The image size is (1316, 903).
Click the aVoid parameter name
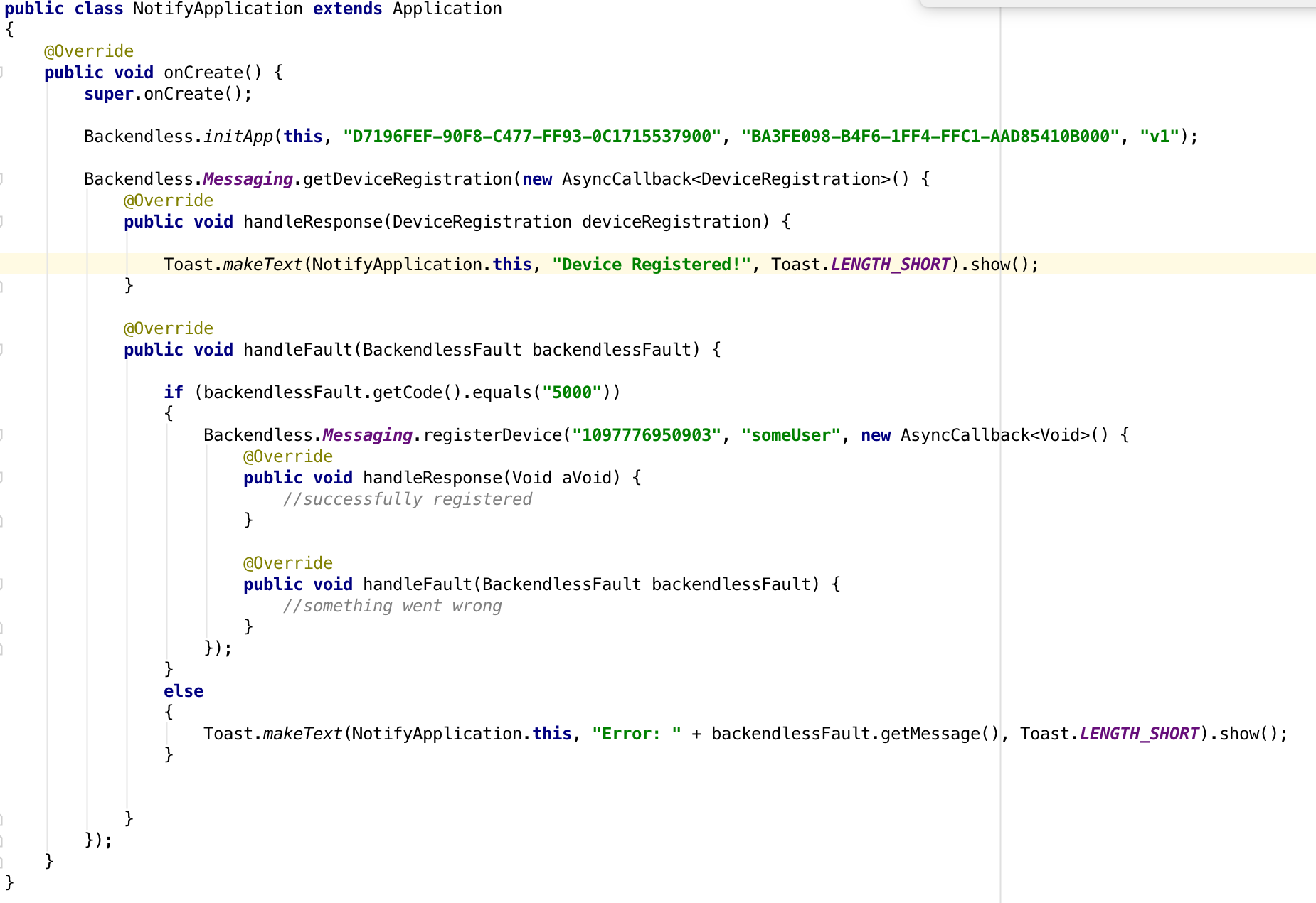[x=587, y=478]
